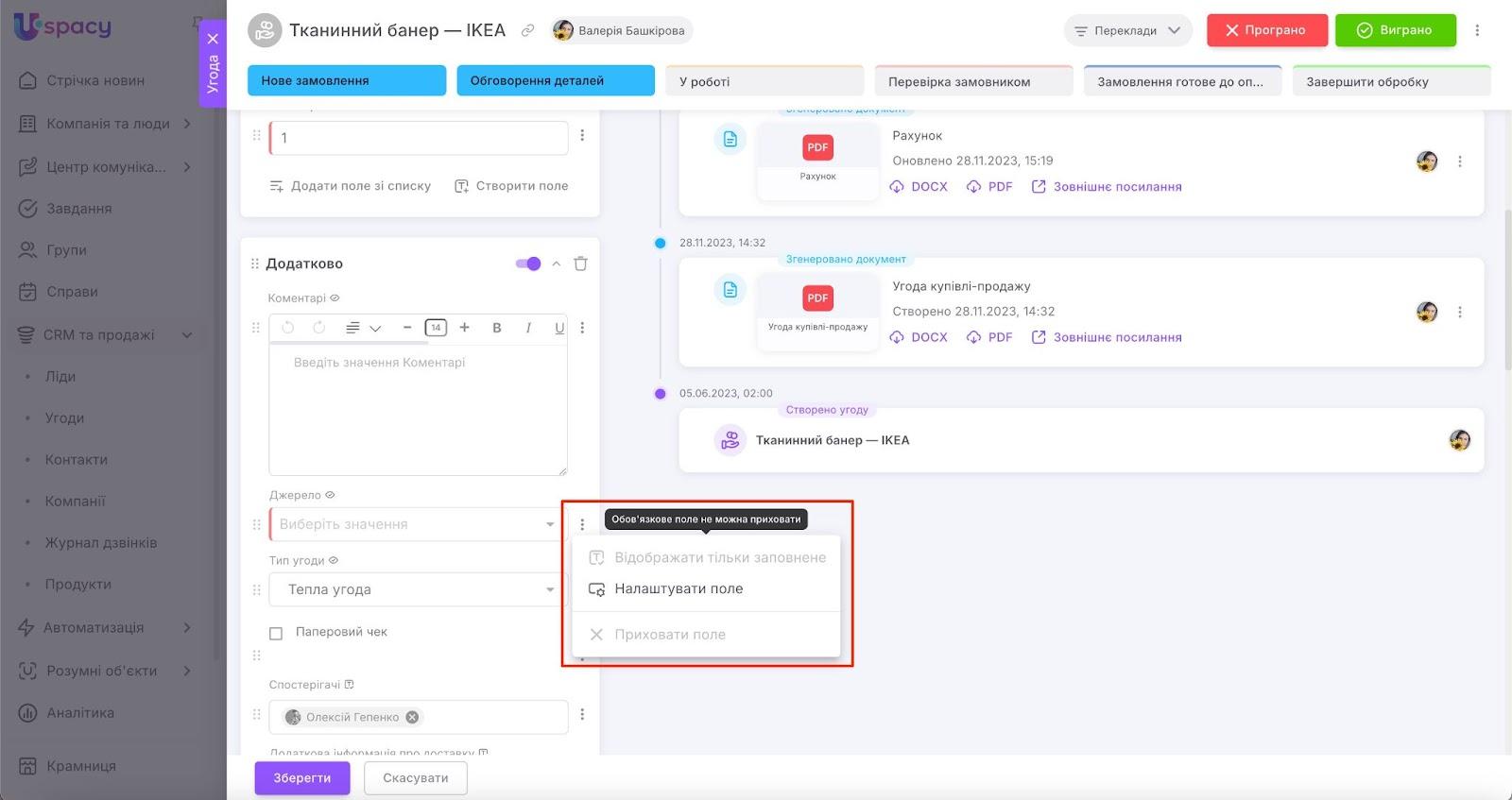1512x800 pixels.
Task: Toggle the Тип угоди field eye icon
Action: 334,560
